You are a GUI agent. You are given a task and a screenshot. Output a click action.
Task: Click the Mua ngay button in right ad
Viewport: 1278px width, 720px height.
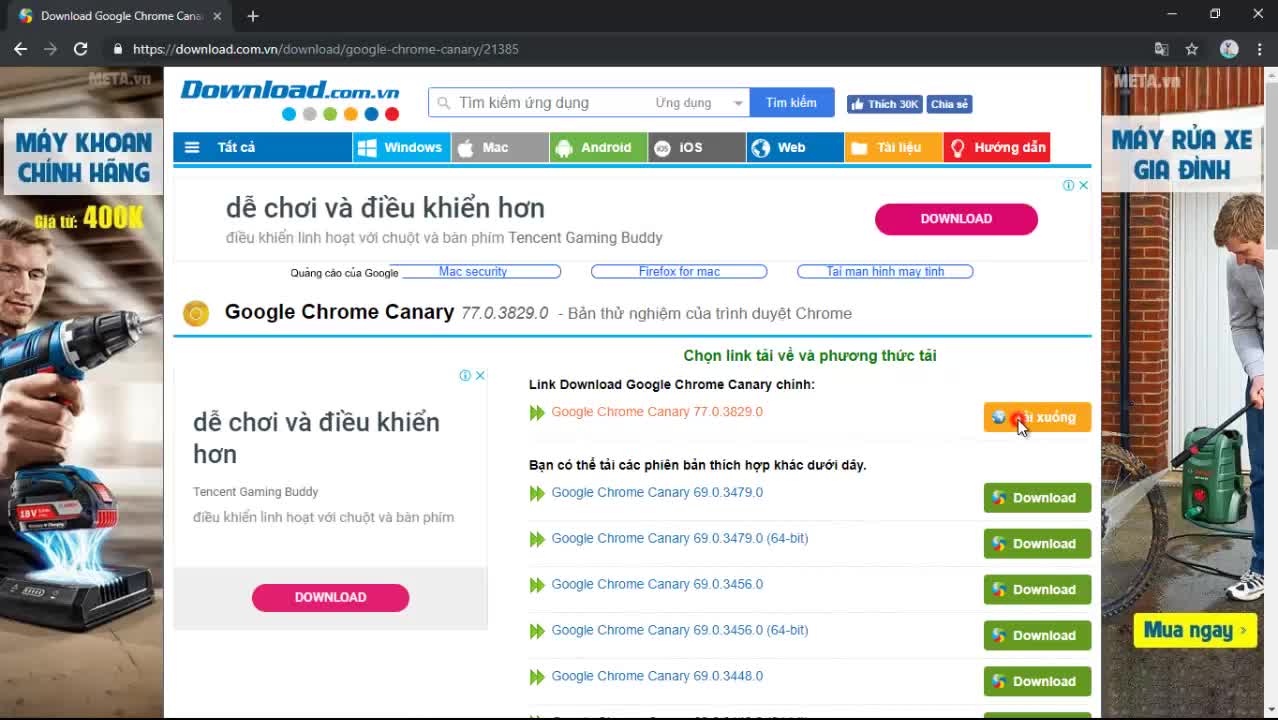[1195, 630]
